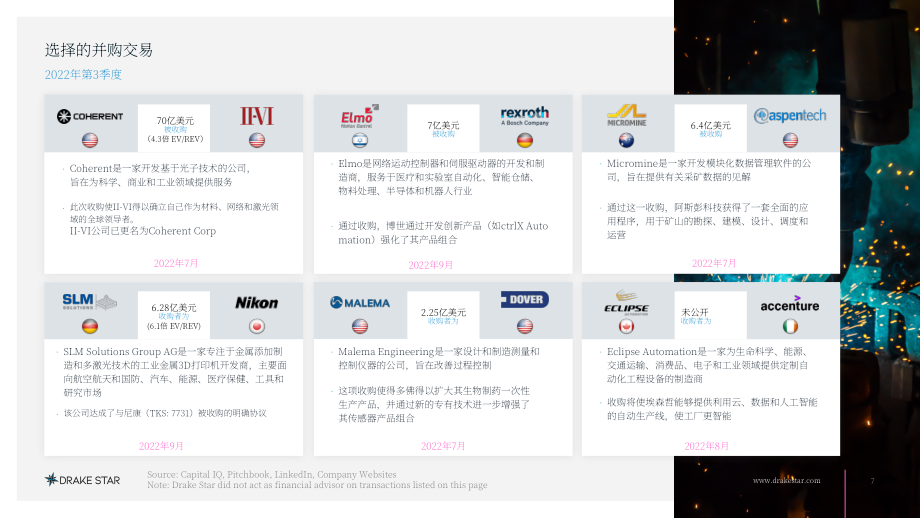Click the 2022年7月 date in Coherent card

coord(175,263)
